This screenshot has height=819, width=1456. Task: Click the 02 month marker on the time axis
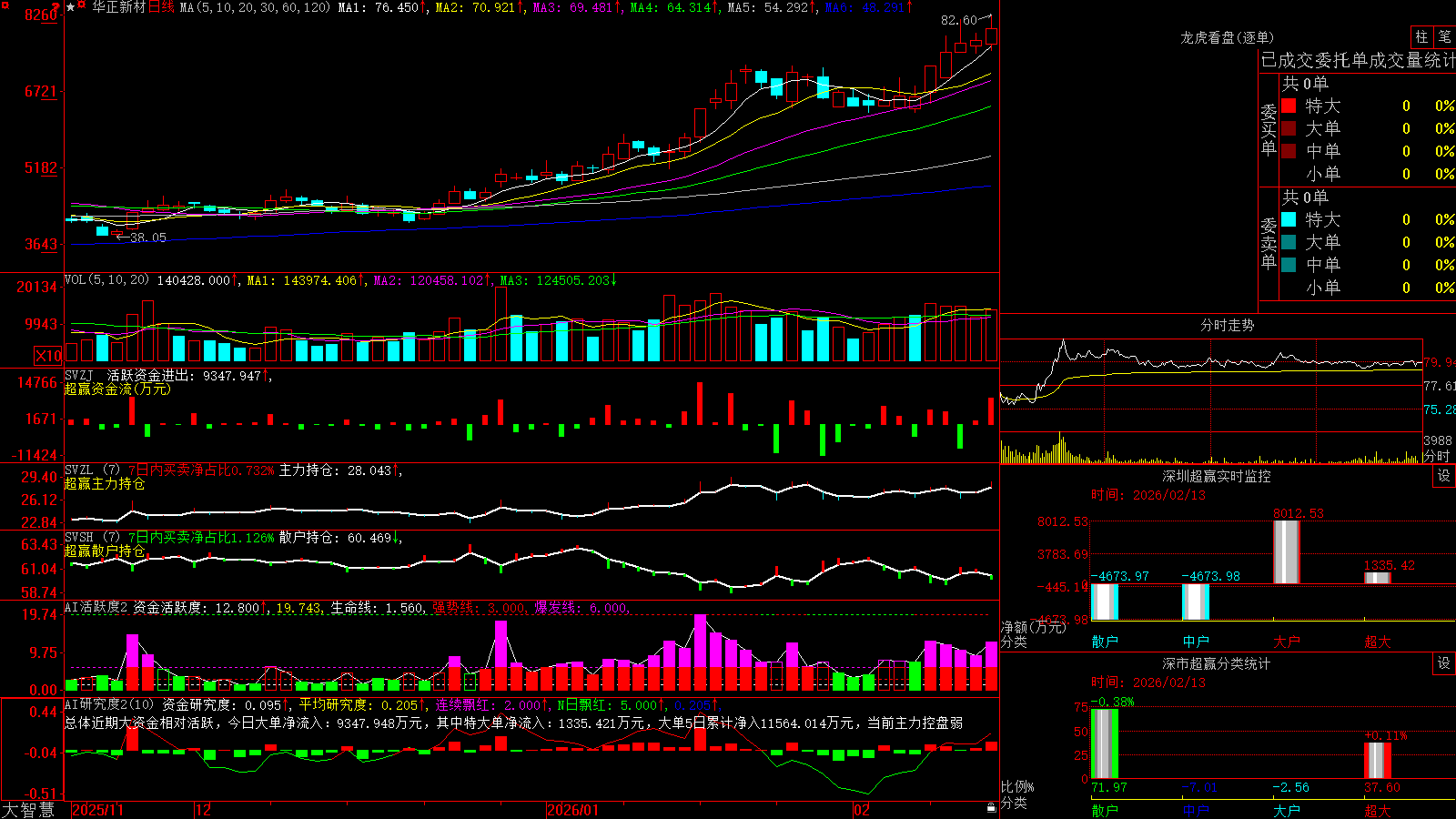point(861,810)
